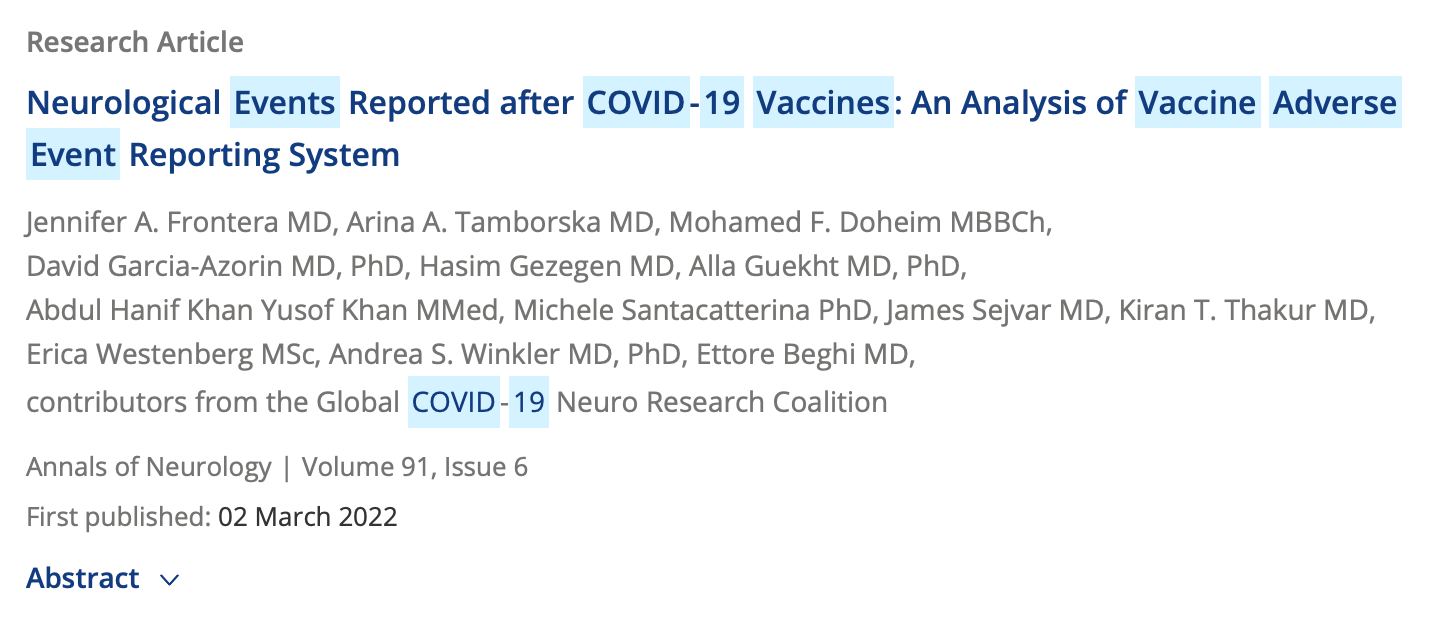Click highlighted Adverse in the title
Viewport: 1456px width, 618px height.
(1335, 102)
